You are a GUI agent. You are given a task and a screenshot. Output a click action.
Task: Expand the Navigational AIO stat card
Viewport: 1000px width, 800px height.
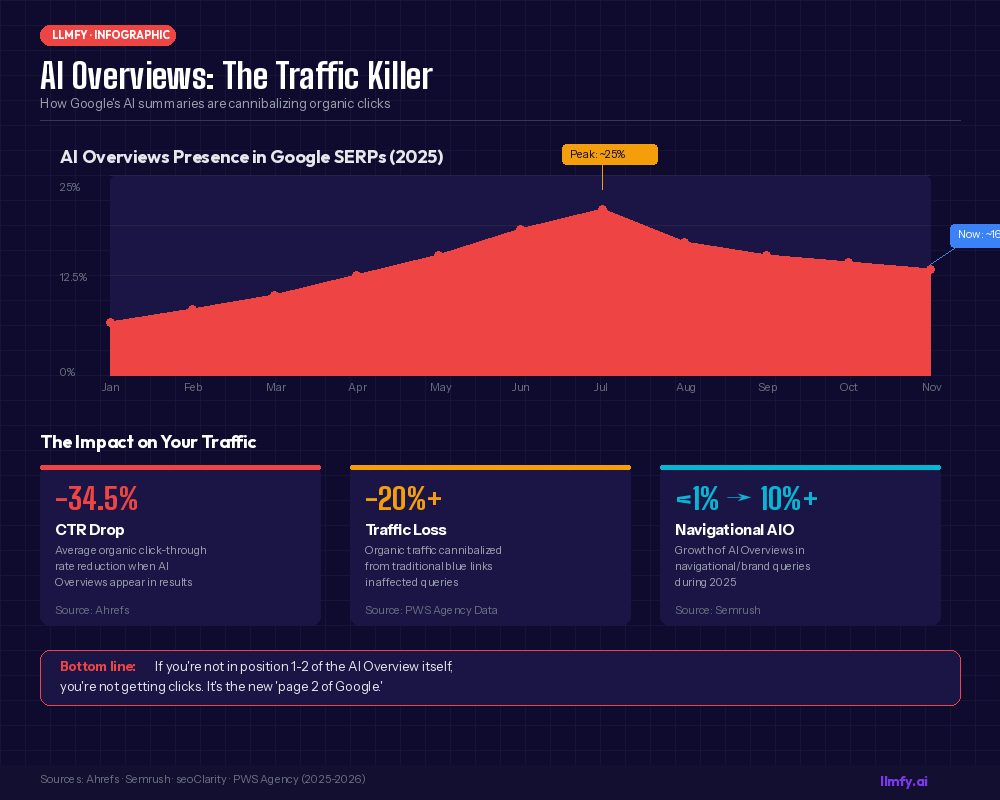click(800, 545)
